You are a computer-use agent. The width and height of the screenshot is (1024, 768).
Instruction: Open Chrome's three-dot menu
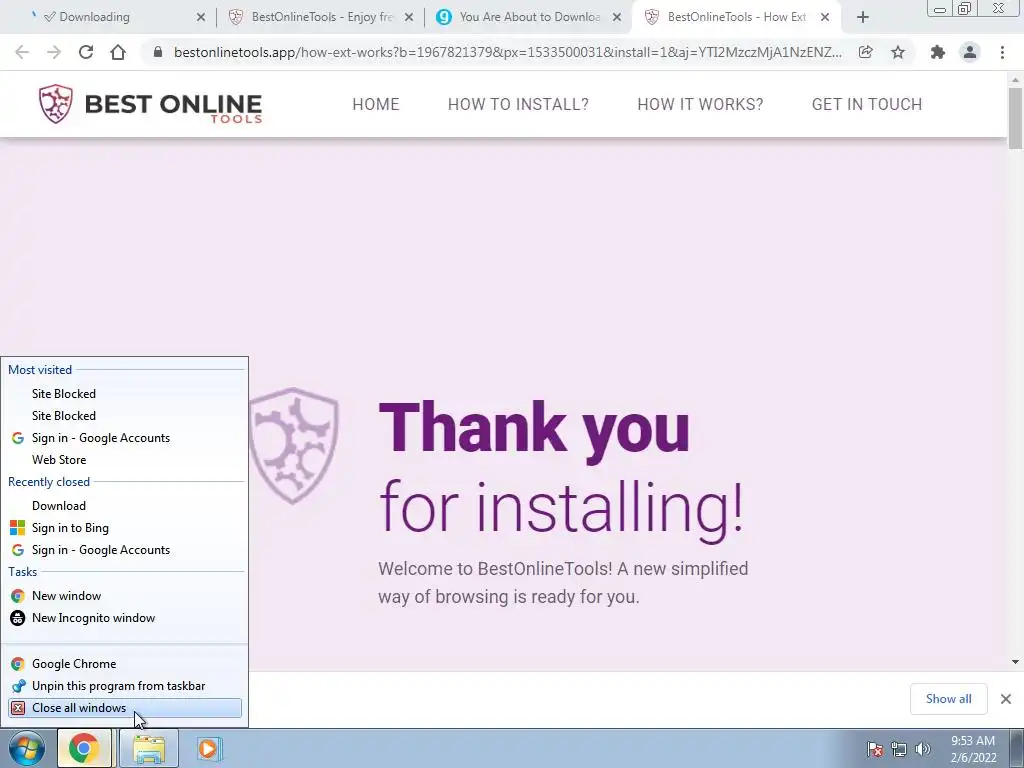tap(1002, 52)
